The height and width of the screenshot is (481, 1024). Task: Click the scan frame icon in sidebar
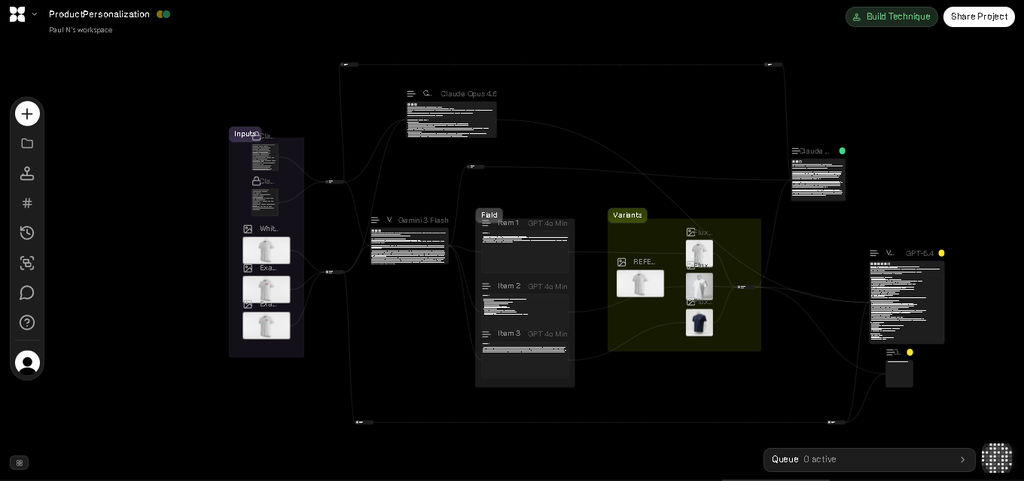pyautogui.click(x=27, y=263)
